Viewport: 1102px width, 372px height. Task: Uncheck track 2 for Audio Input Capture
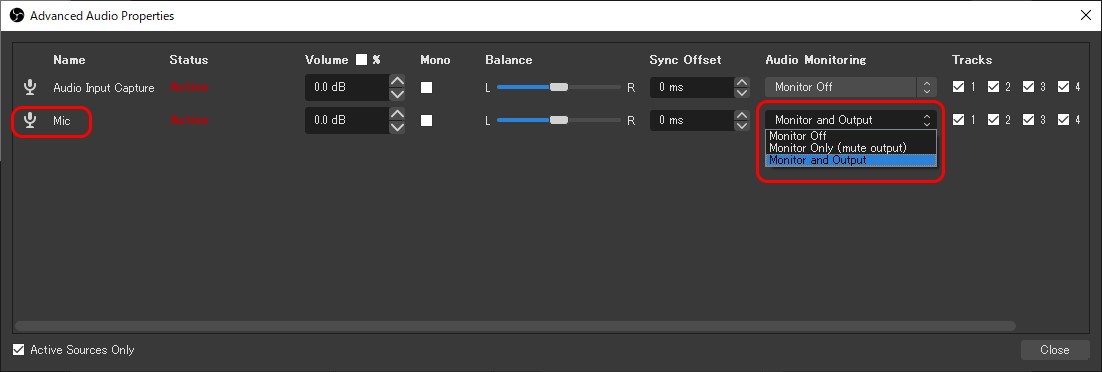coord(994,87)
